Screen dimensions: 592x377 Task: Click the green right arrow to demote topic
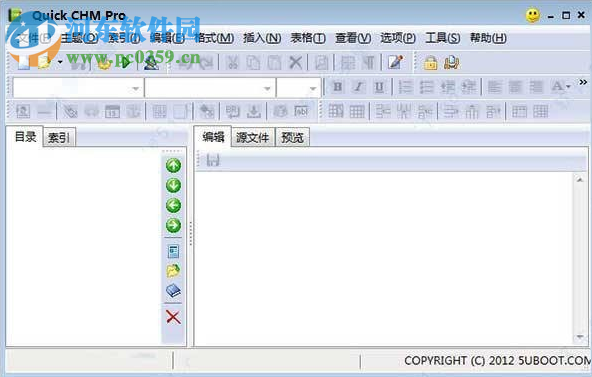tap(173, 225)
